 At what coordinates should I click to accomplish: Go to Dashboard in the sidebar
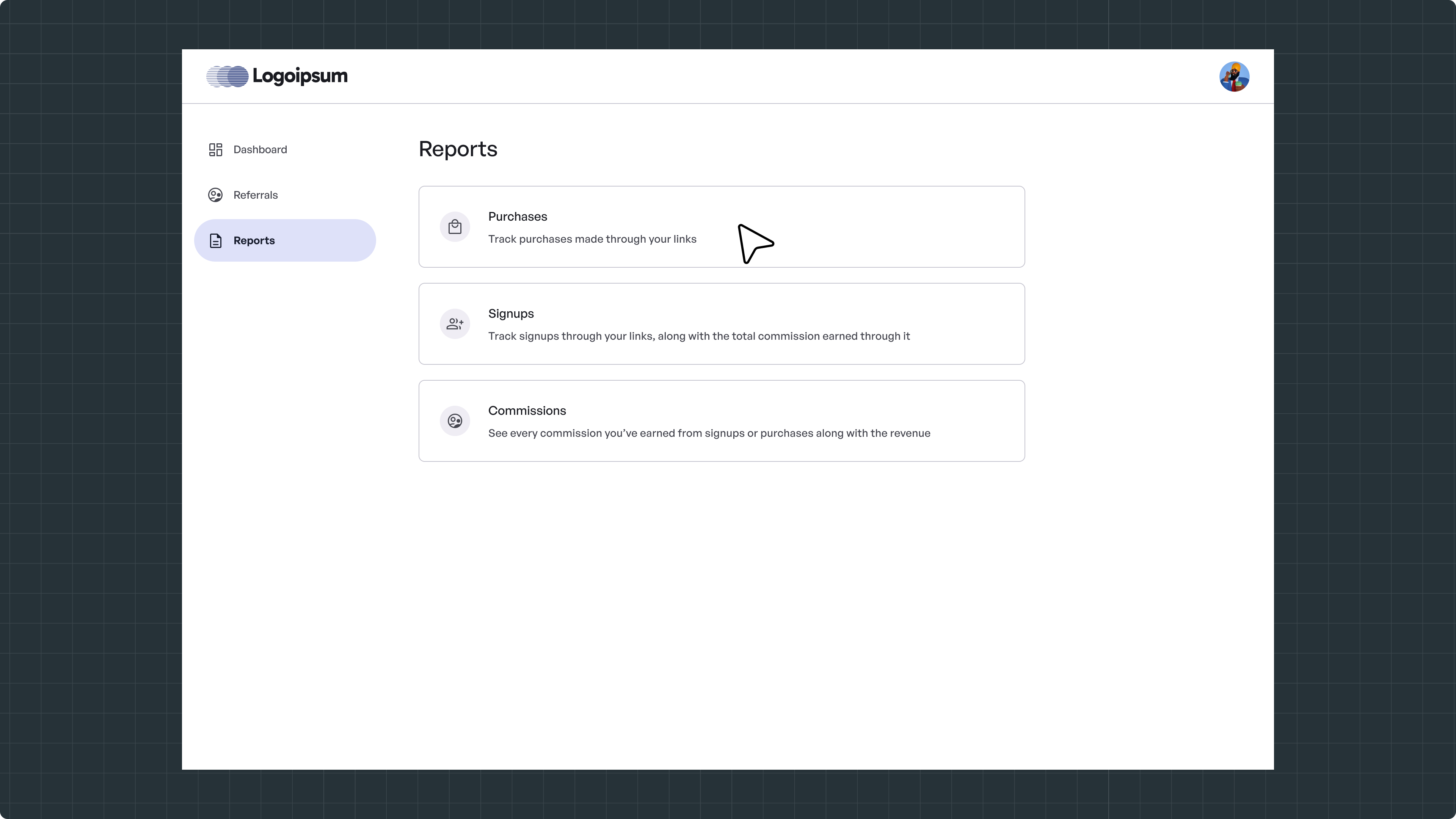[260, 150]
